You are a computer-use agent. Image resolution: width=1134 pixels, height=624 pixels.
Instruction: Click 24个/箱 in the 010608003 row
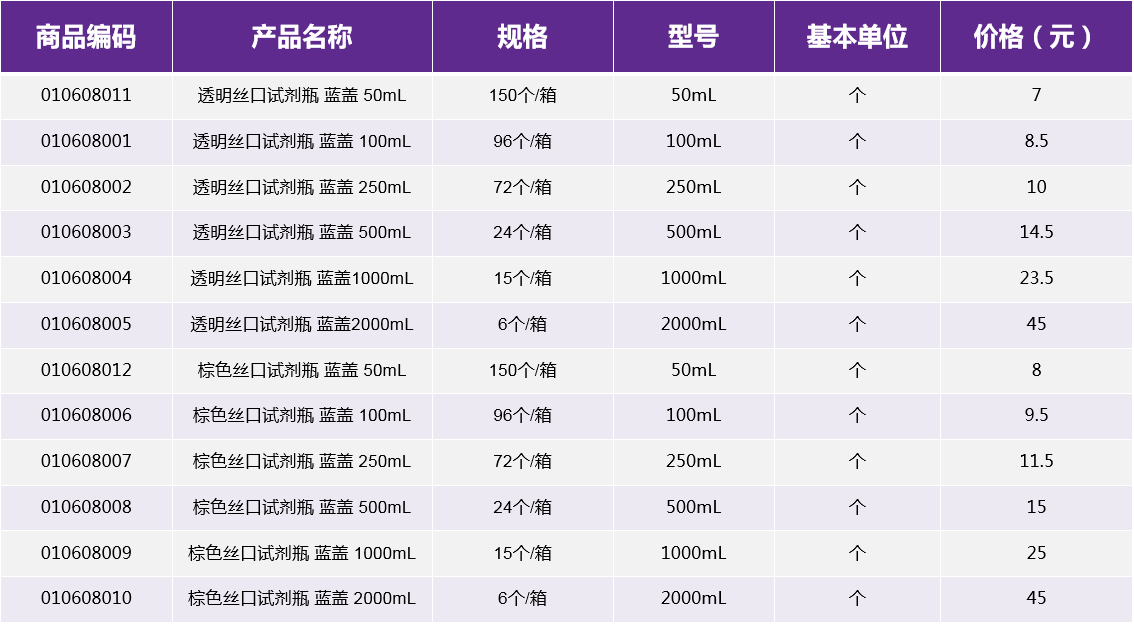pos(522,232)
